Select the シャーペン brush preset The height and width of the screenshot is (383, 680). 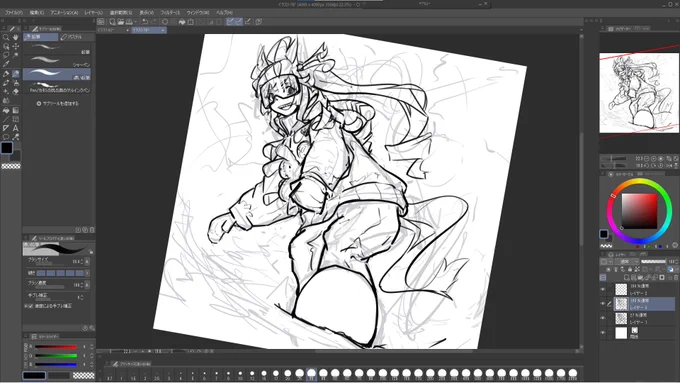point(57,61)
